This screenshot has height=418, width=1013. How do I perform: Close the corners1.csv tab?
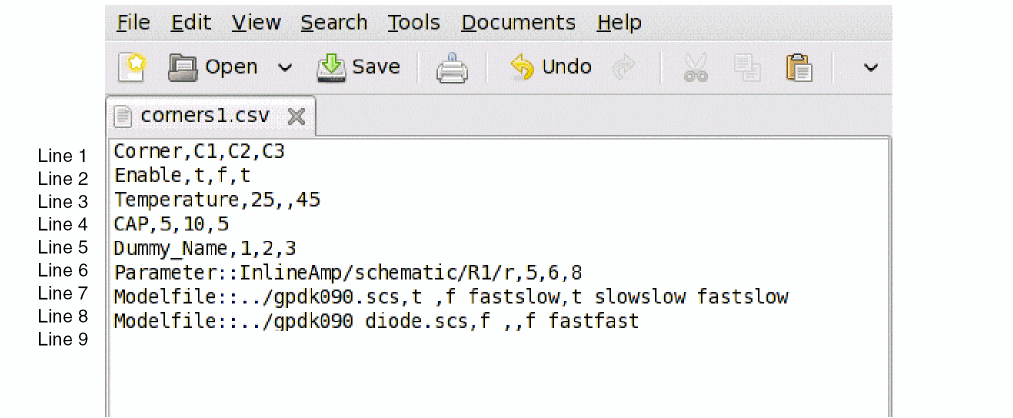295,116
